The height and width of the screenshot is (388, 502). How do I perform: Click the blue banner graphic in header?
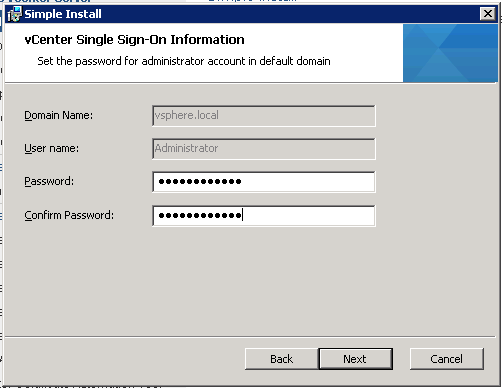pos(450,53)
